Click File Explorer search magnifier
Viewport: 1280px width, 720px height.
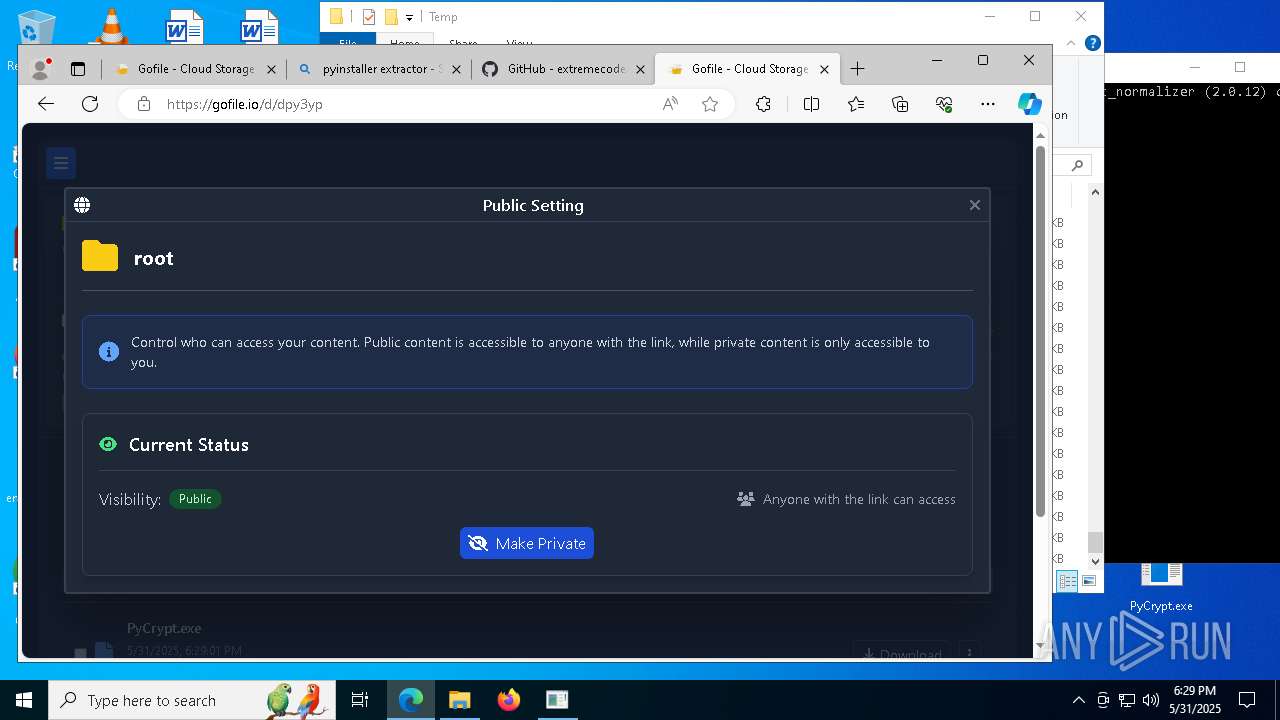click(1078, 165)
